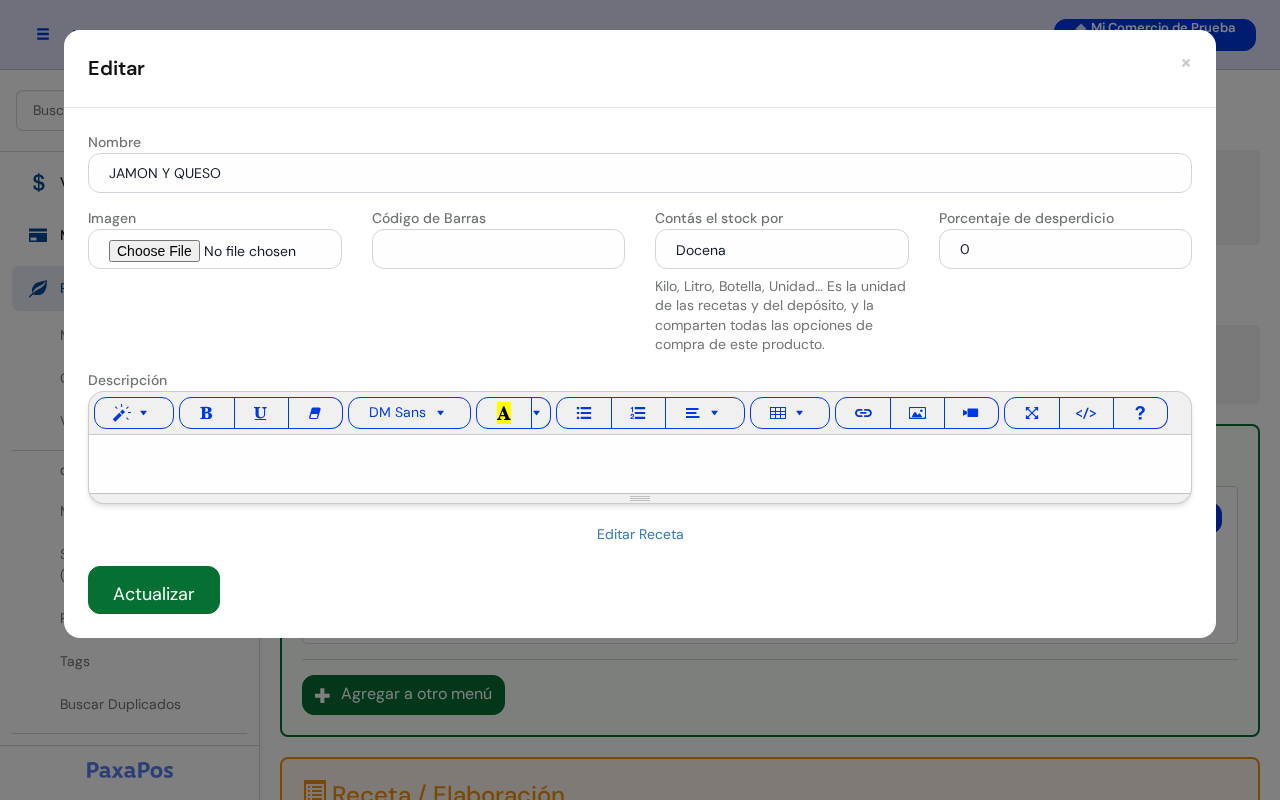Viewport: 1280px width, 800px height.
Task: Click Agregar a otro menú in background
Action: point(403,695)
